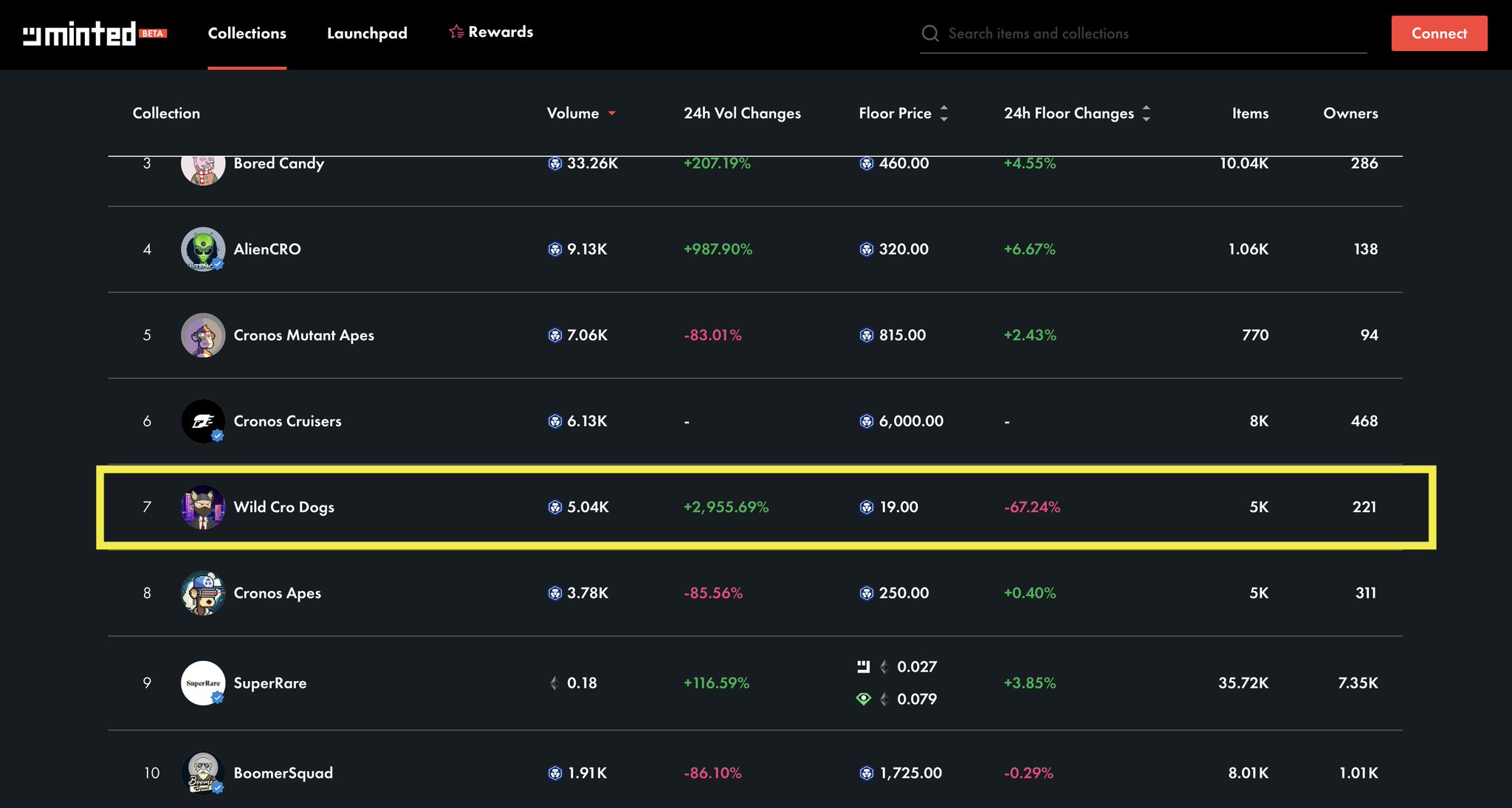Switch to the Launchpad tab
This screenshot has width=1512, height=808.
coord(367,34)
